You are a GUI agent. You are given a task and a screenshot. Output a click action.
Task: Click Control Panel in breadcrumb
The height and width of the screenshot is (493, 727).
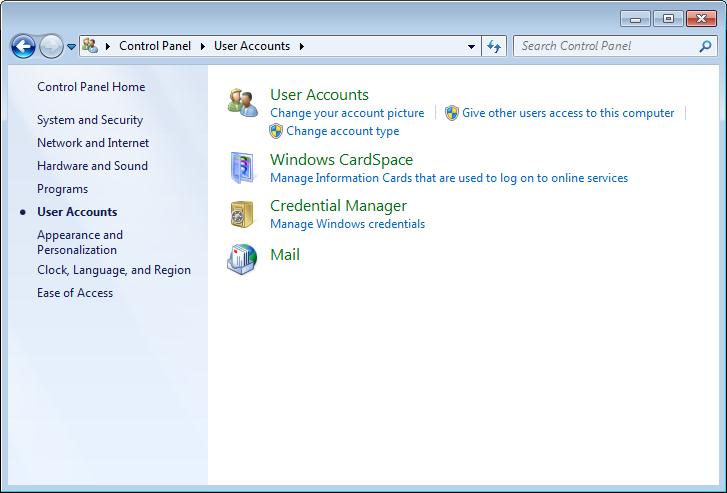coord(155,46)
